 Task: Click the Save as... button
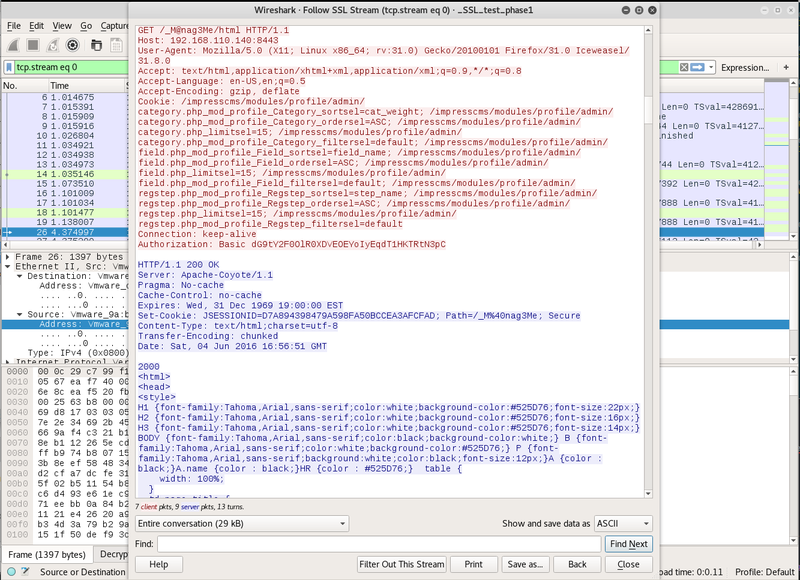pos(524,564)
